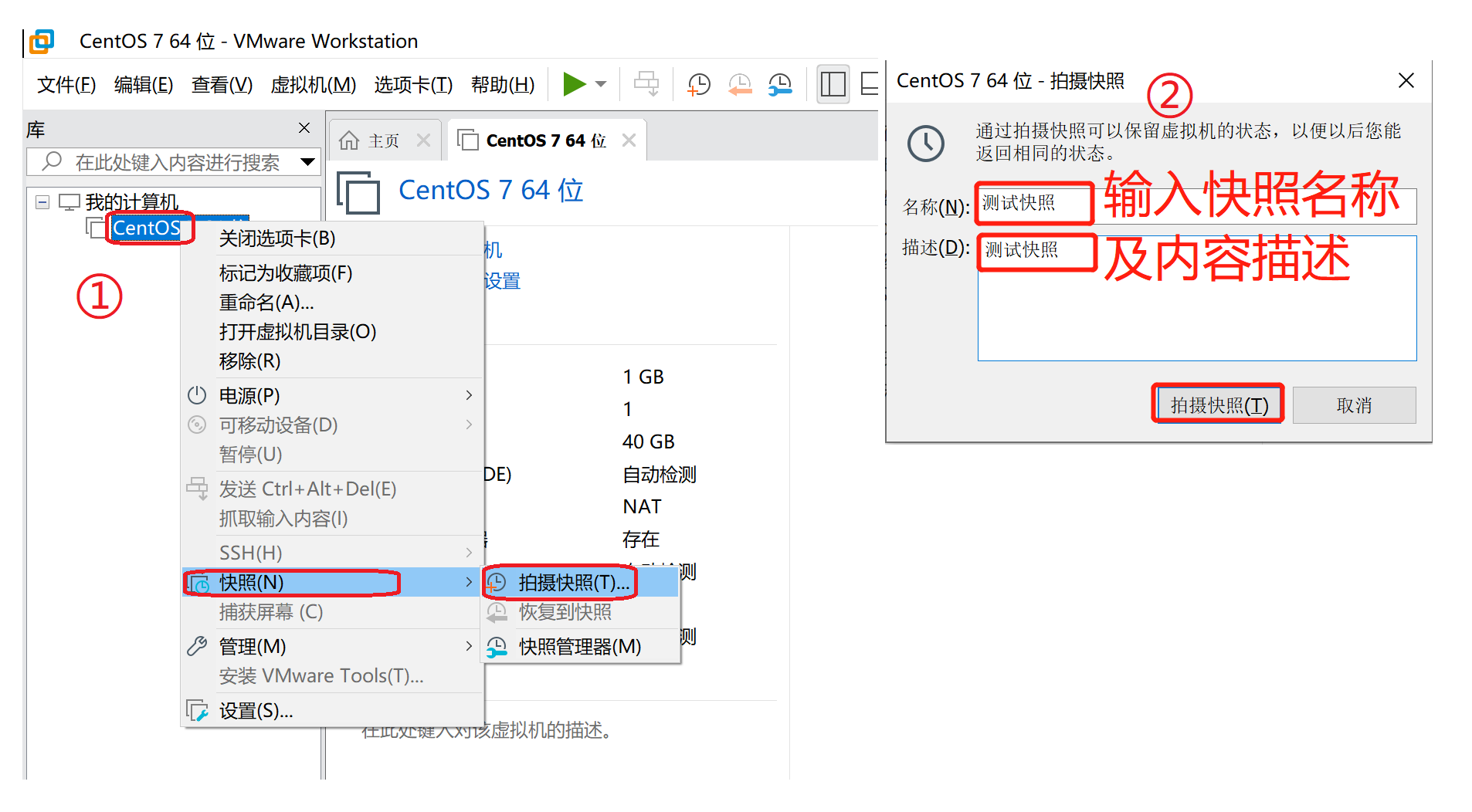Click the power icon beside 电源(P)
This screenshot has width=1472, height=812.
198,395
